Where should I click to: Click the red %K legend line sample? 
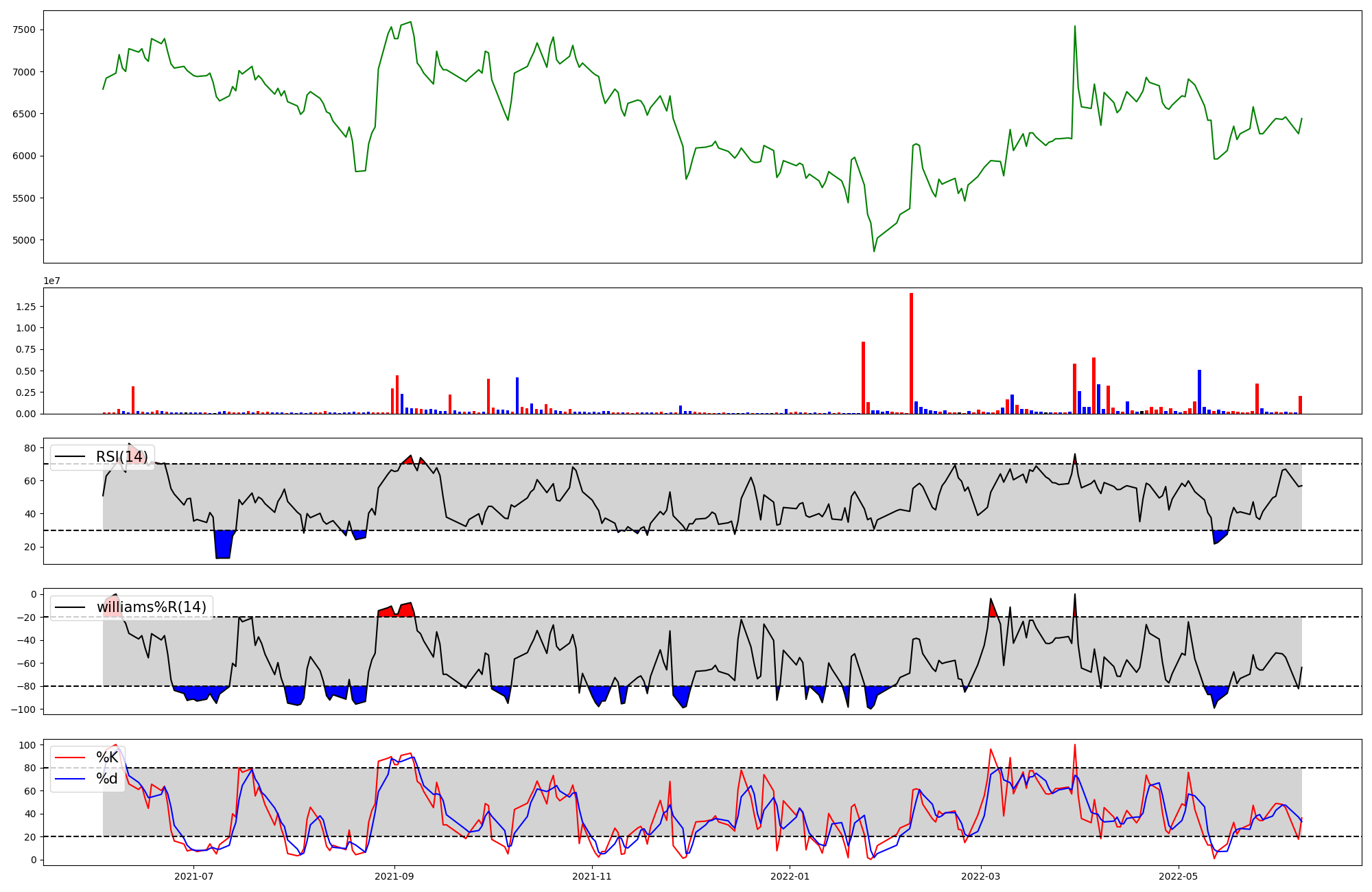pos(70,758)
